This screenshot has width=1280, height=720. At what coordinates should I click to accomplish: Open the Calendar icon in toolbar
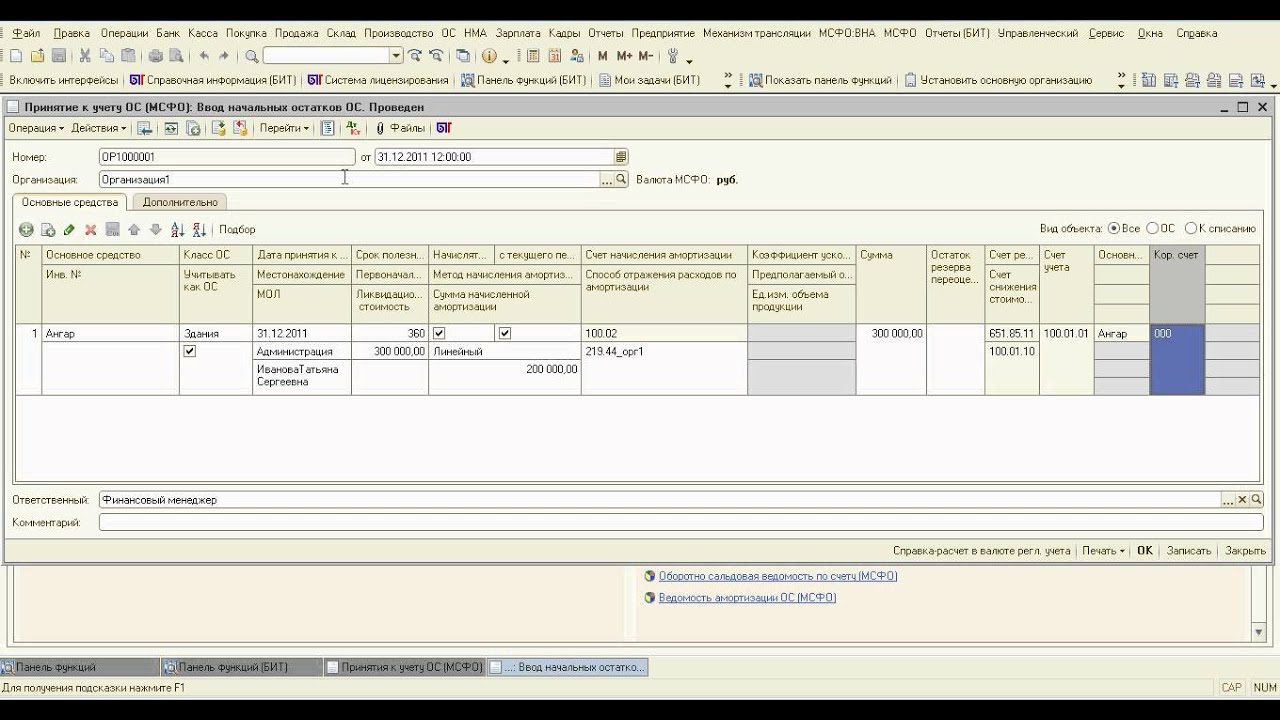click(555, 56)
